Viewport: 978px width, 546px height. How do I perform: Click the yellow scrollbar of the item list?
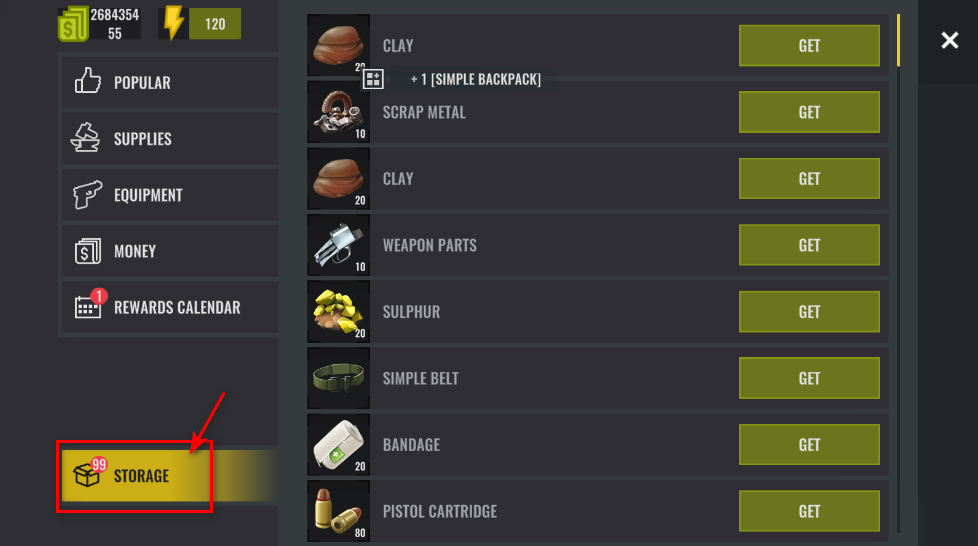[898, 41]
